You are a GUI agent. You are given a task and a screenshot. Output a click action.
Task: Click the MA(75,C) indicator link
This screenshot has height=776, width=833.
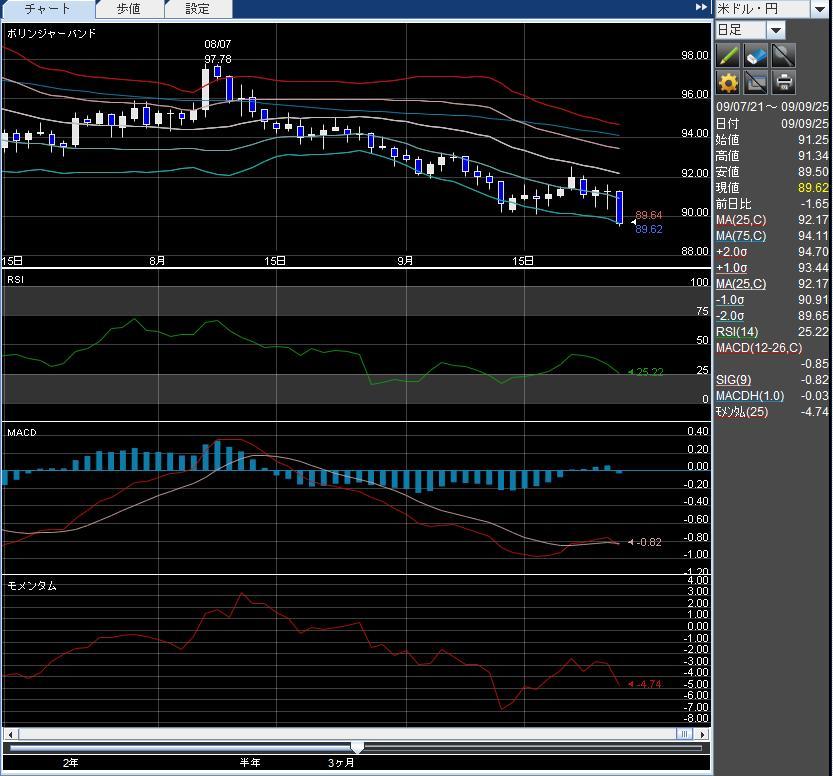pyautogui.click(x=741, y=236)
